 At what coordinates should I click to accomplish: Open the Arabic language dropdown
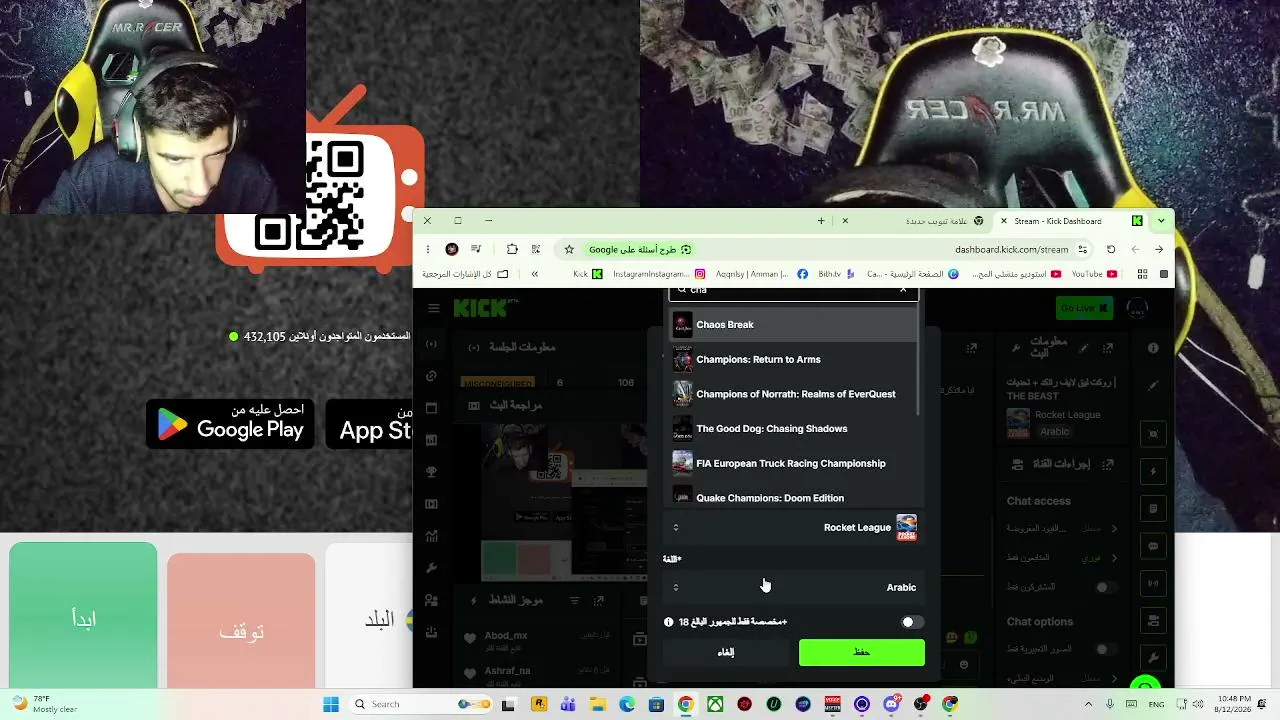pyautogui.click(x=793, y=587)
